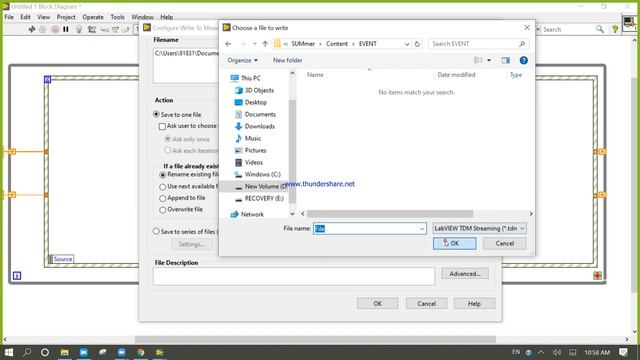
Task: Click the search magnifier in LabVIEW toolbar
Action: pyautogui.click(x=600, y=29)
